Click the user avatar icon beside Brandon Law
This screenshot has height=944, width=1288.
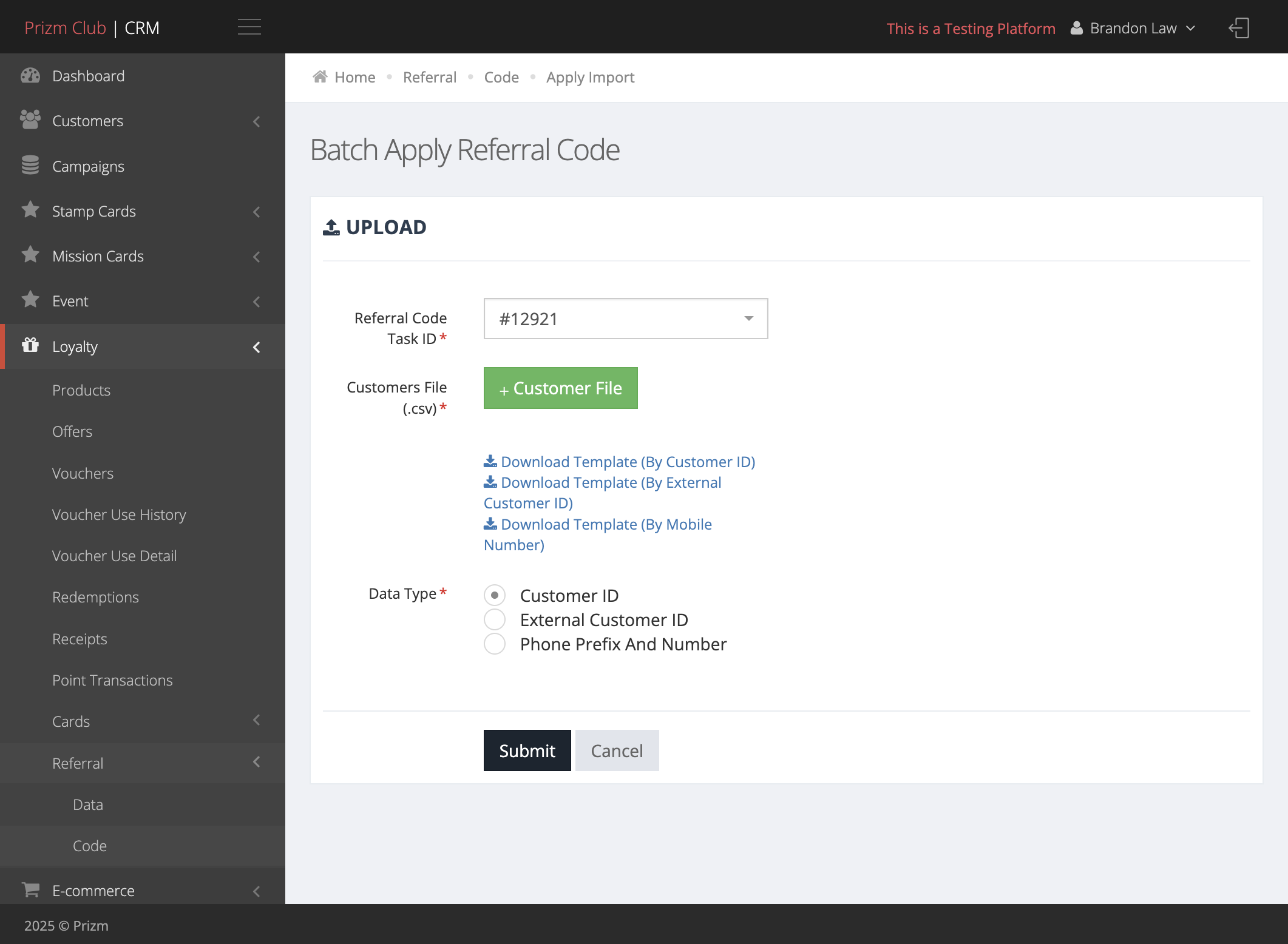coord(1076,28)
